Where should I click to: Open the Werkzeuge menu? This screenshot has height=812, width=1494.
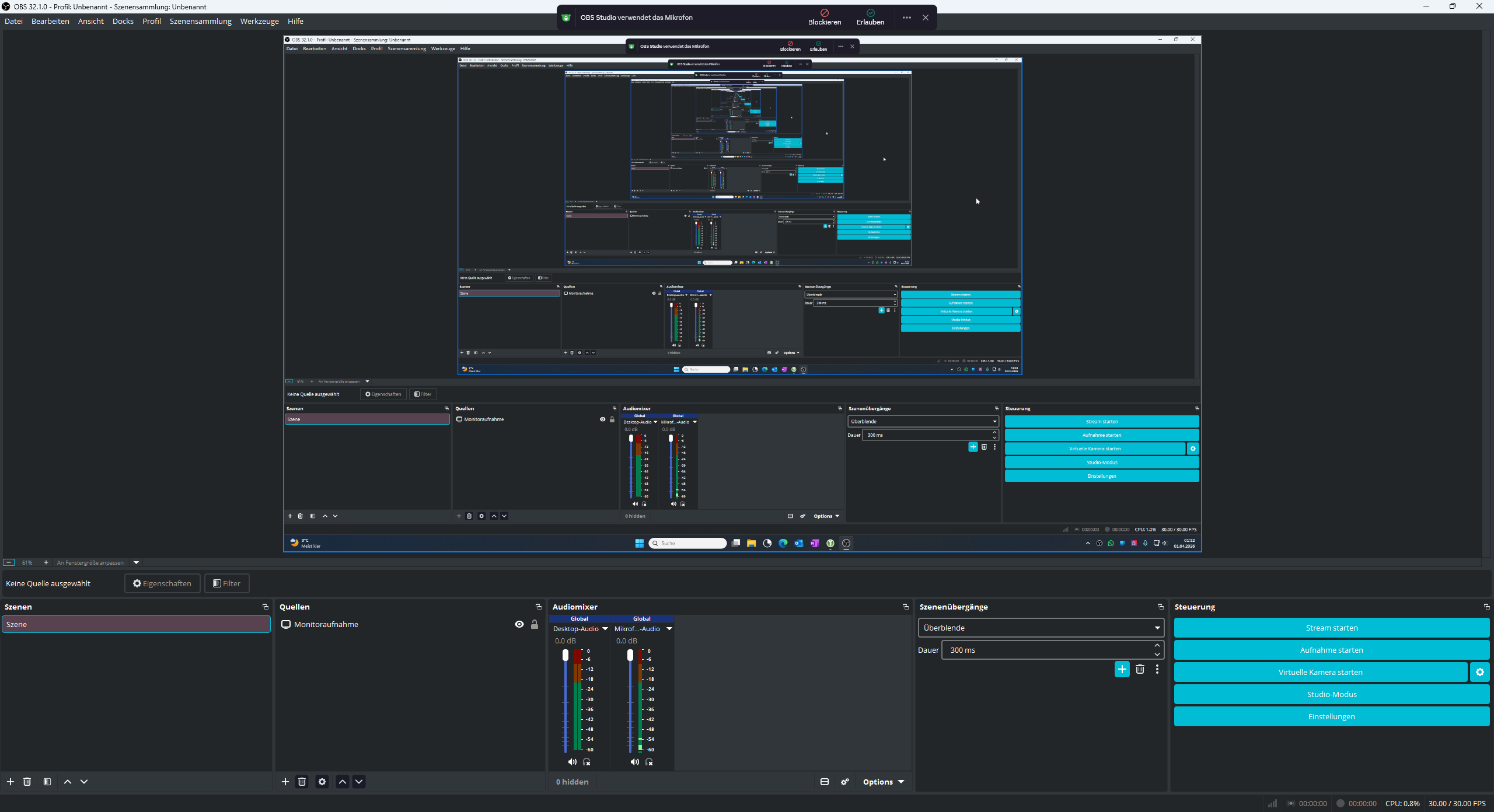(260, 21)
